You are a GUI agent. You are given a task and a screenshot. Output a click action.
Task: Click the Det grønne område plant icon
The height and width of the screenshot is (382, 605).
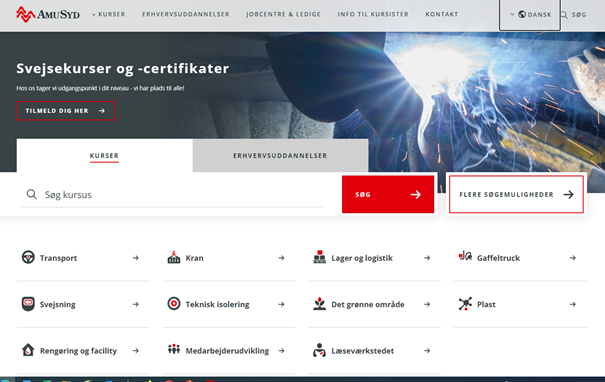pos(319,304)
